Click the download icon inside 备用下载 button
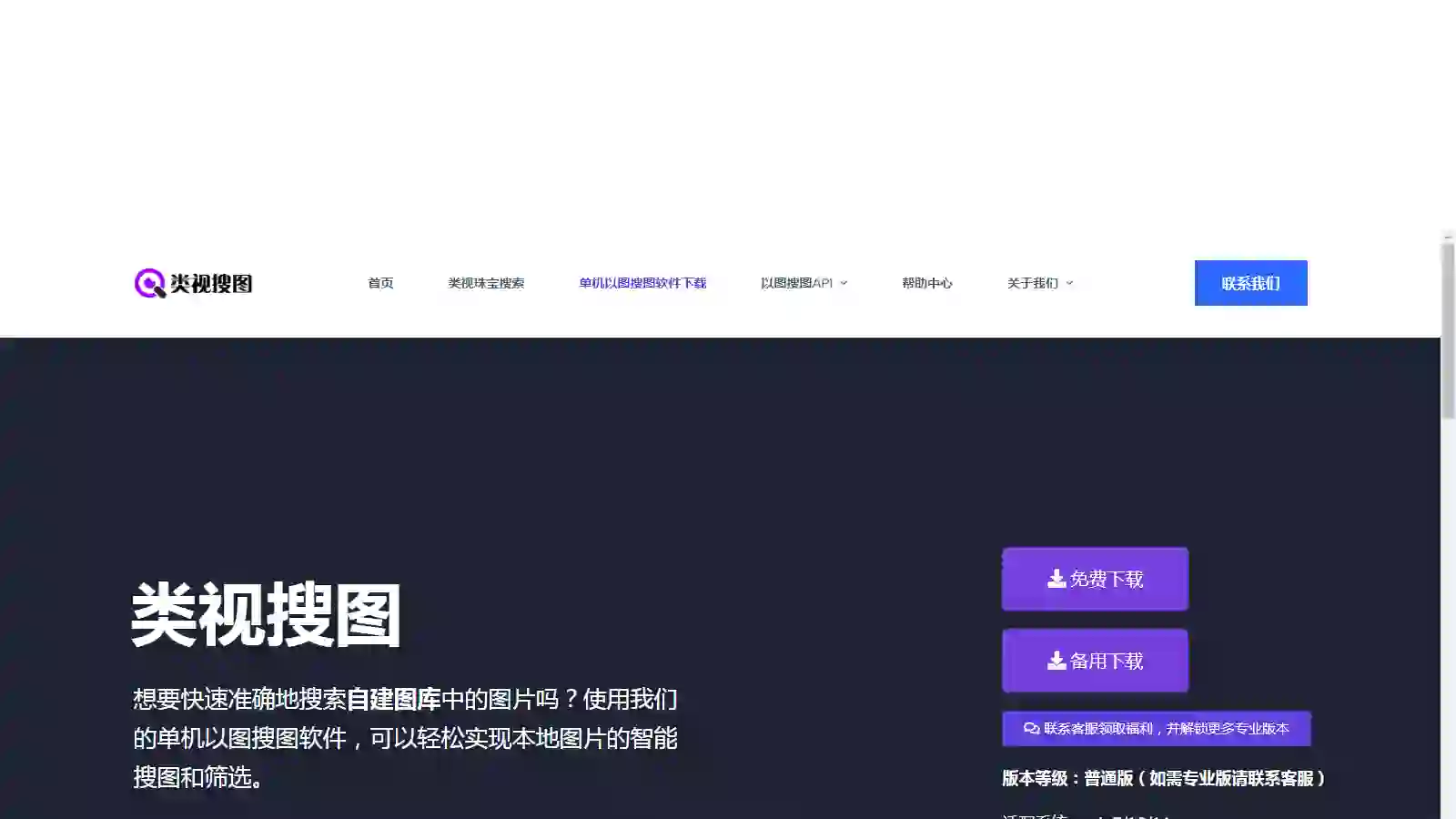The width and height of the screenshot is (1456, 819). tap(1056, 659)
